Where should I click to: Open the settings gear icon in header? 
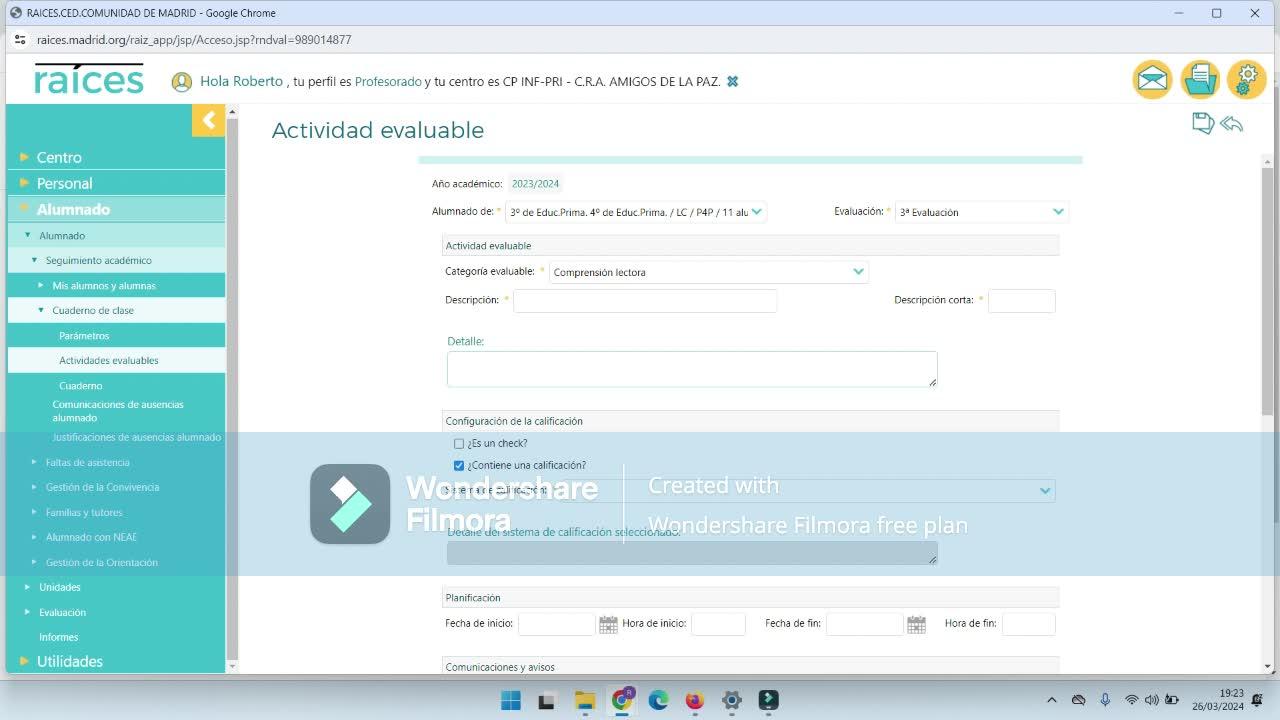(x=1247, y=80)
